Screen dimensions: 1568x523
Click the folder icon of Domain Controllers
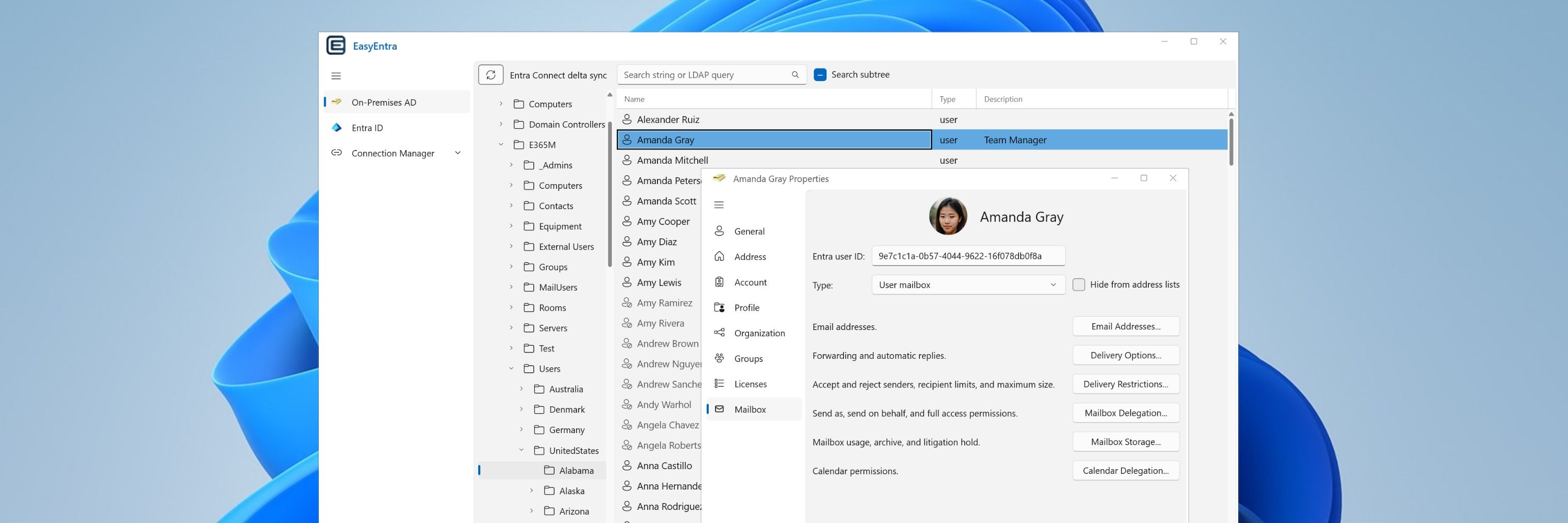pyautogui.click(x=518, y=124)
